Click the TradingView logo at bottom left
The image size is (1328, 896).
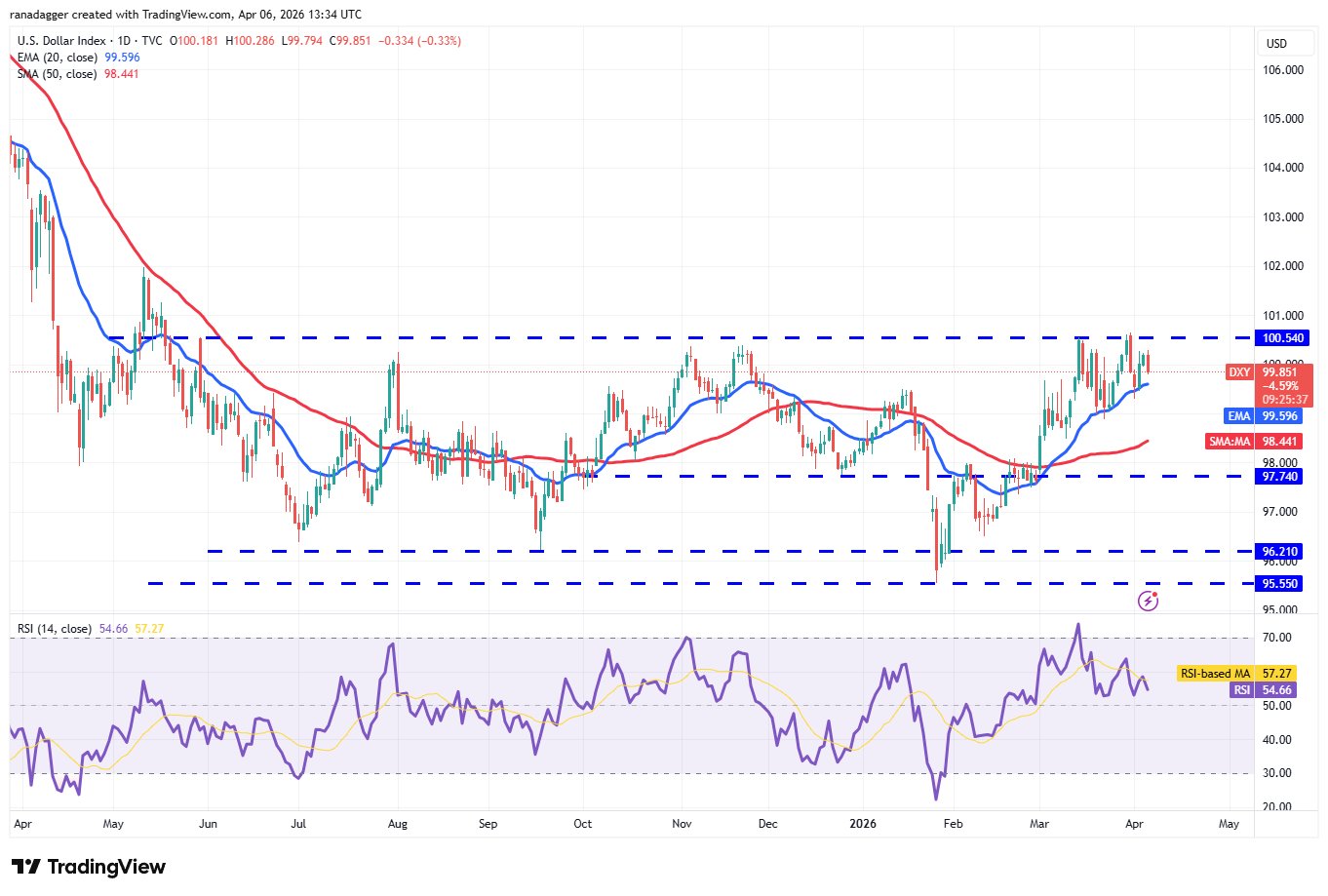click(89, 867)
